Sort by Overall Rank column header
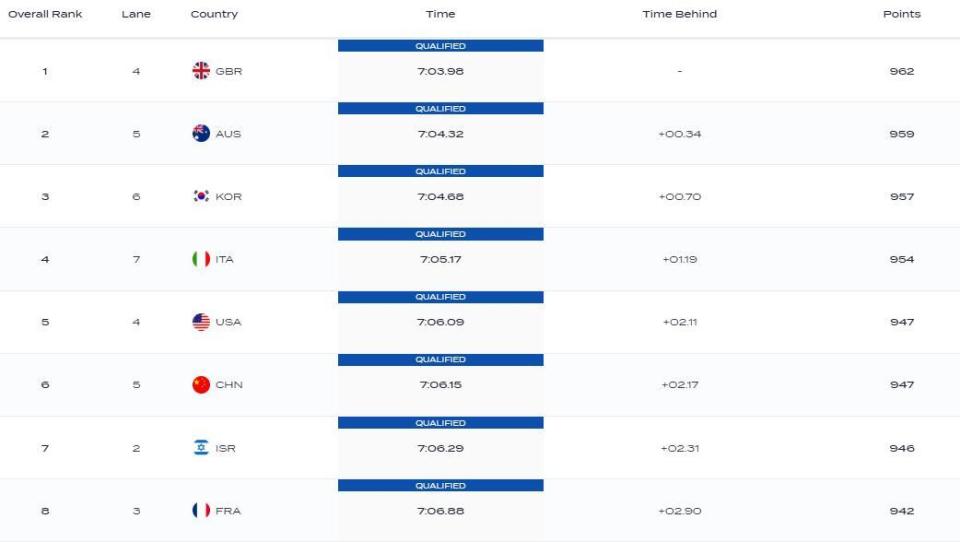Viewport: 960px width, 542px height. 45,14
